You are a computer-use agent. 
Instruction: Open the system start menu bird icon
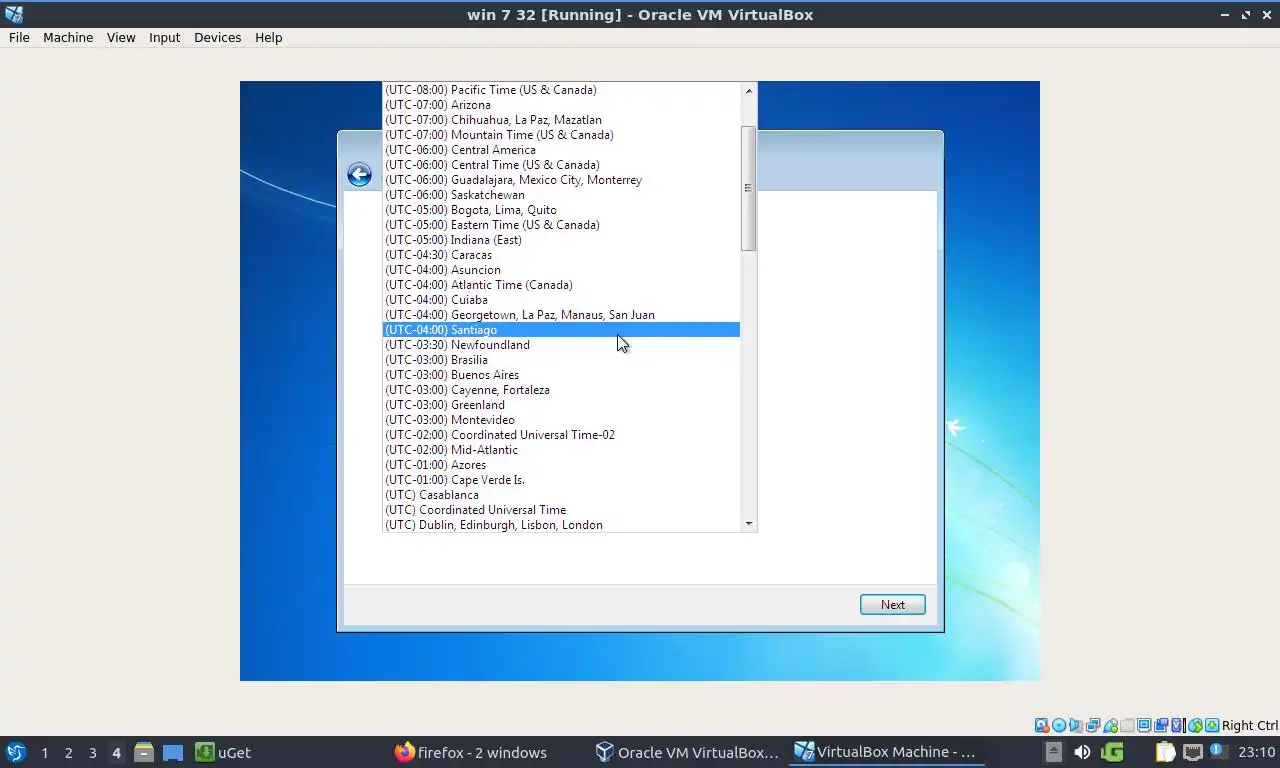[x=16, y=752]
